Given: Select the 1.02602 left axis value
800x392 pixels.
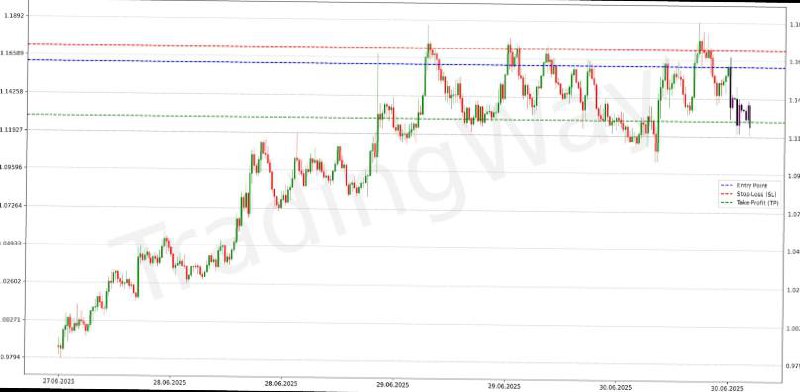Looking at the screenshot, I should tap(11, 281).
